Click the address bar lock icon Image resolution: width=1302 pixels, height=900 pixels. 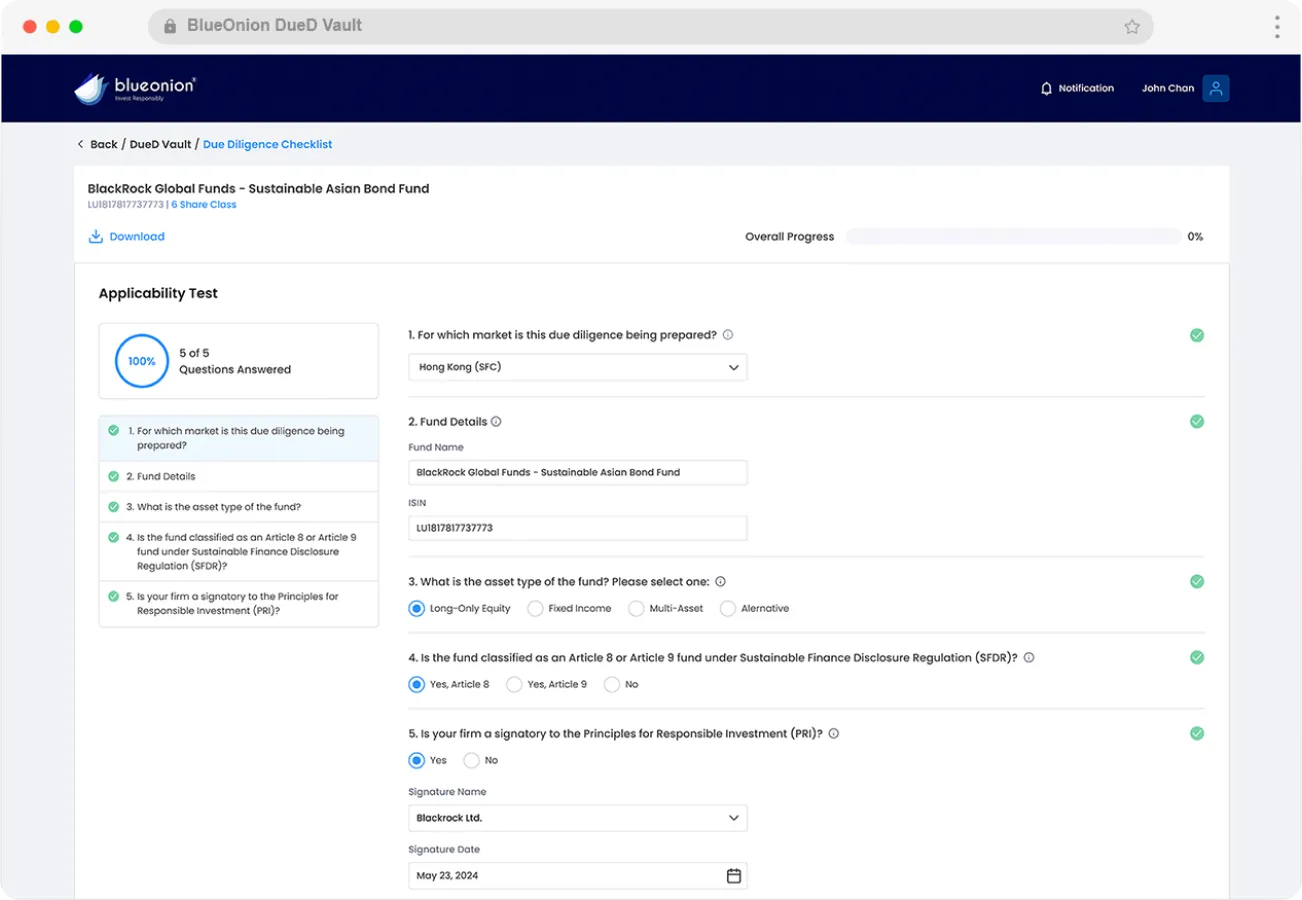169,26
